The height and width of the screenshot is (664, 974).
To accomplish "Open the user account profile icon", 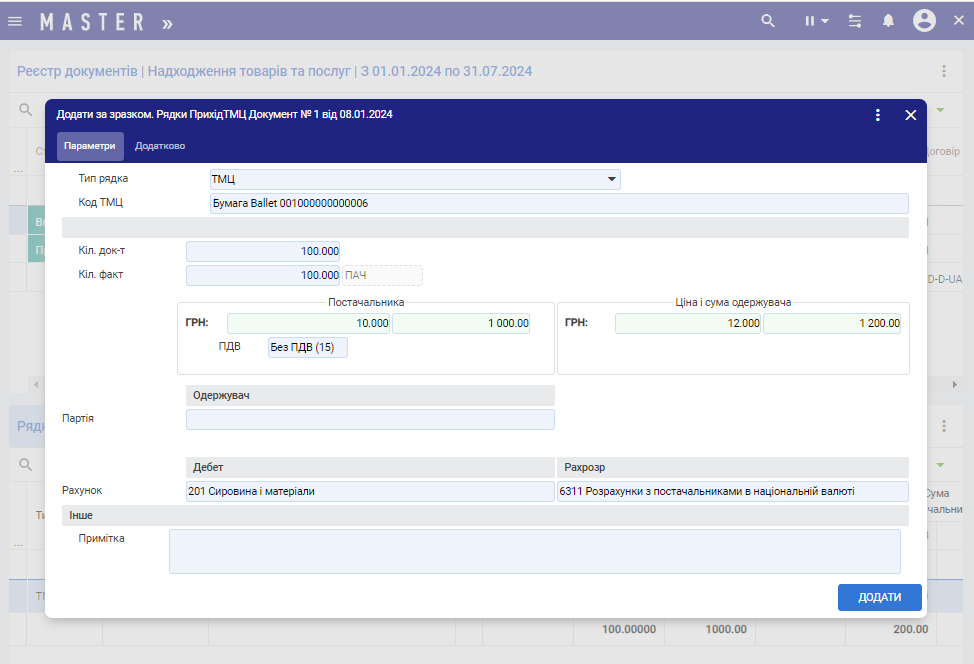I will pyautogui.click(x=924, y=21).
